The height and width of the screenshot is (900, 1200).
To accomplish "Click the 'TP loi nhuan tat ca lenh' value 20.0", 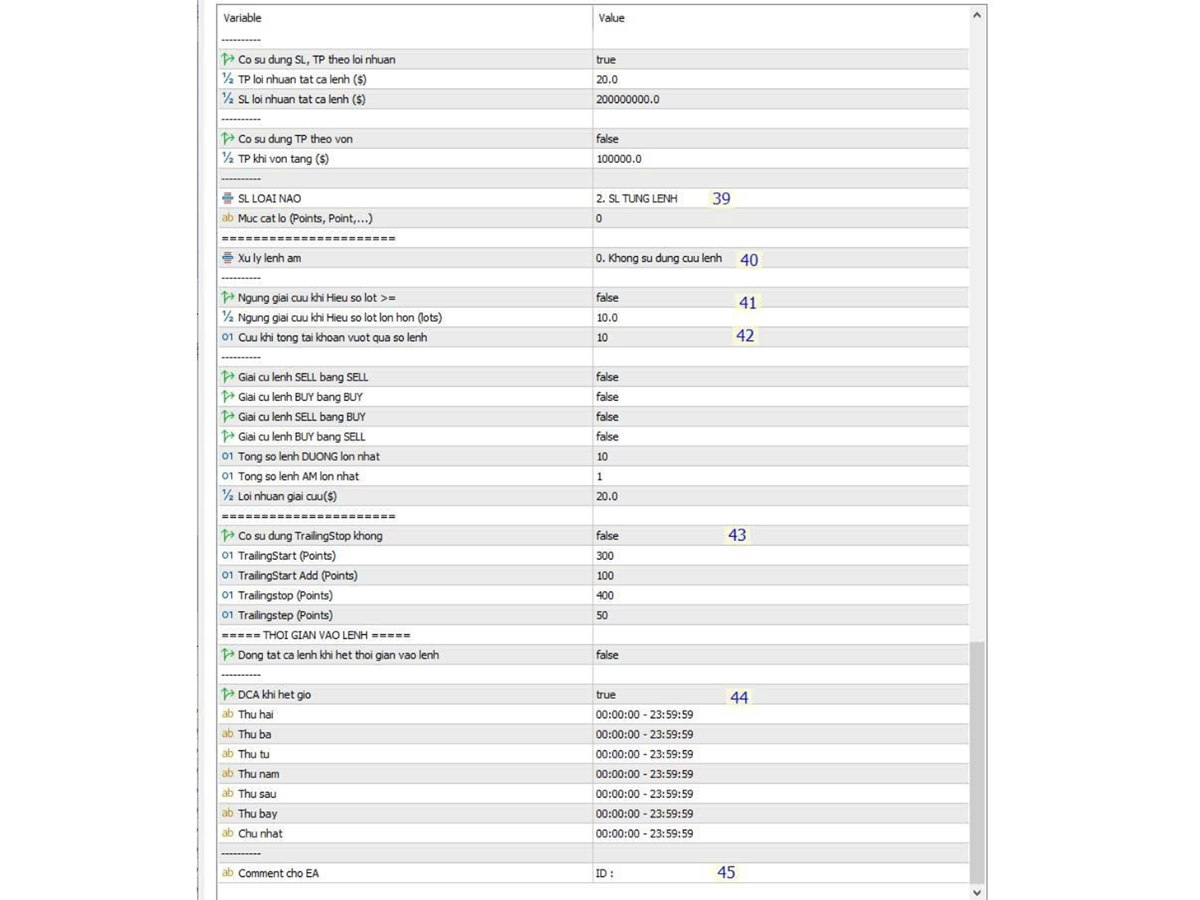I will click(x=607, y=79).
